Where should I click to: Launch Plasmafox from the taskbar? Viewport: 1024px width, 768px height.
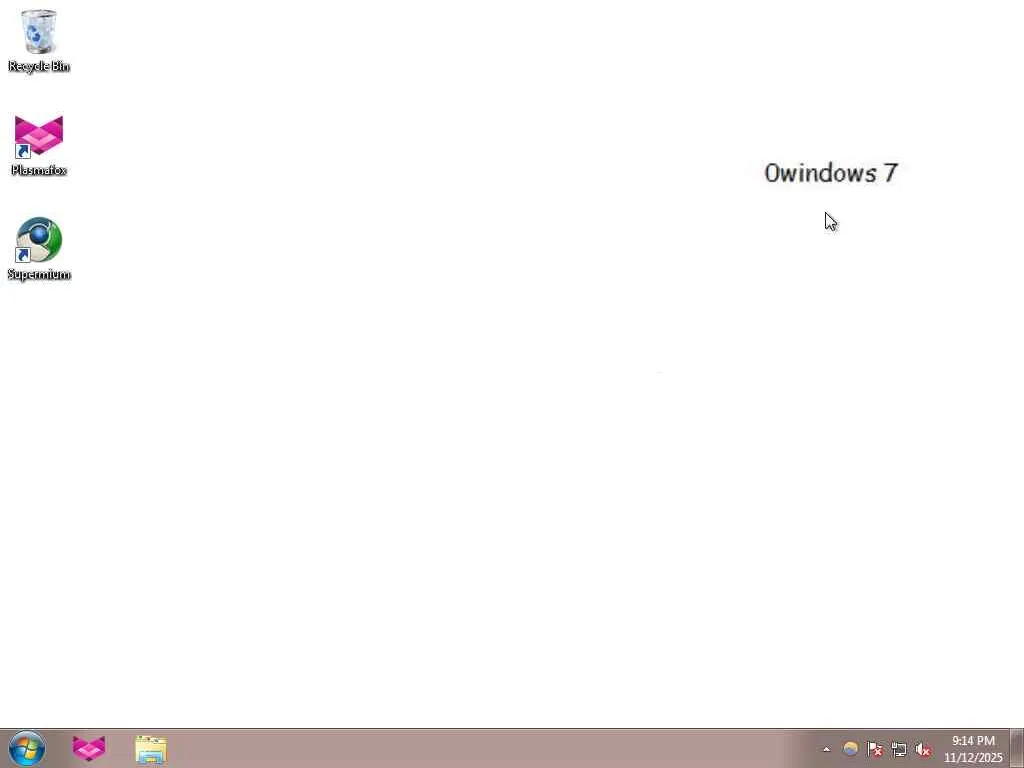click(89, 748)
